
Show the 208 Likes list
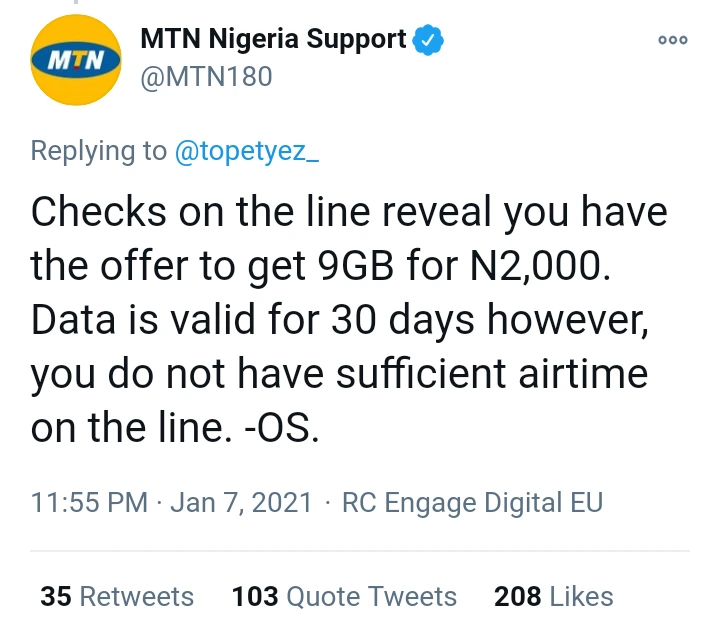[x=553, y=597]
